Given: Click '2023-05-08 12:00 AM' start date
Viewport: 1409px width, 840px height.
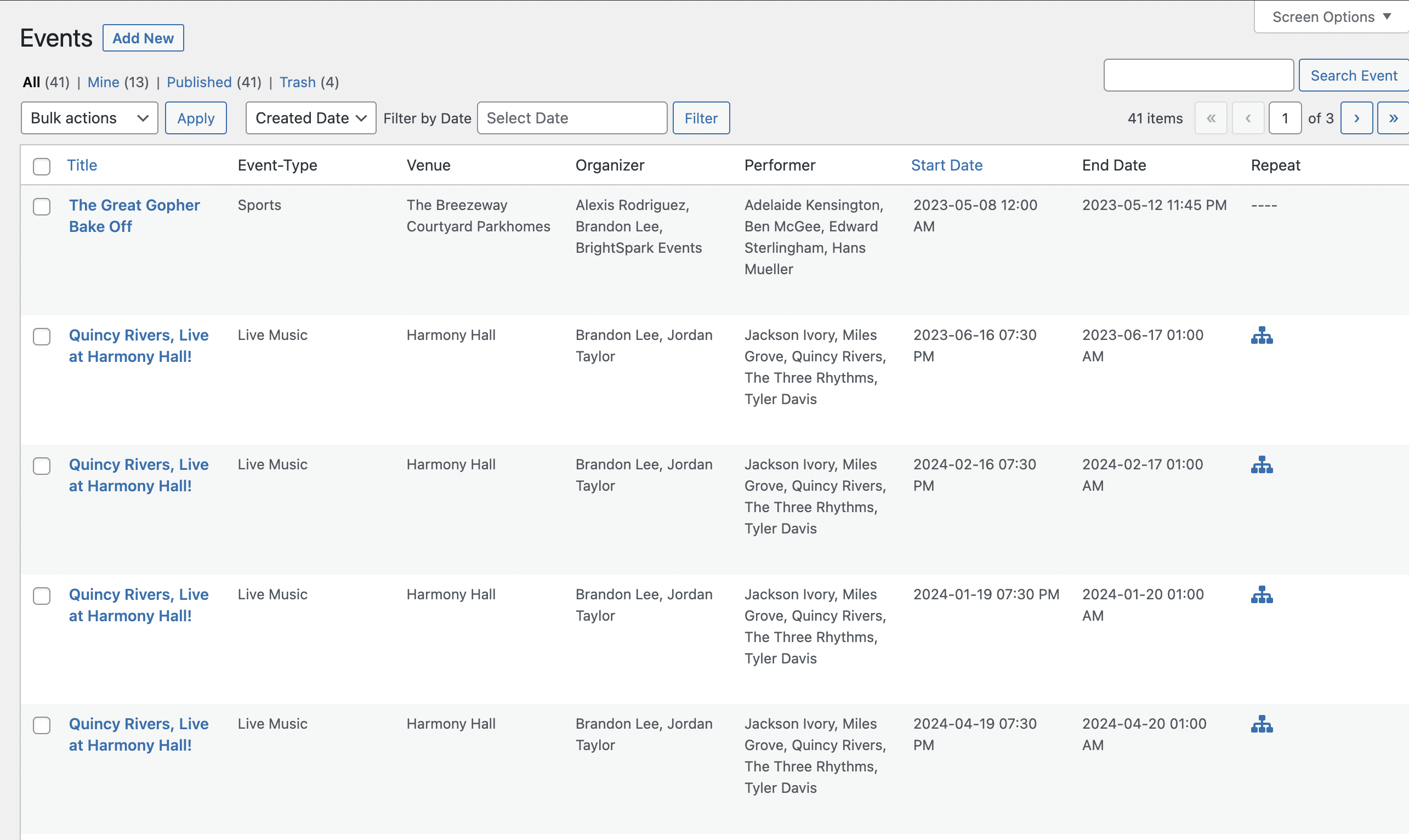Looking at the screenshot, I should [x=975, y=215].
